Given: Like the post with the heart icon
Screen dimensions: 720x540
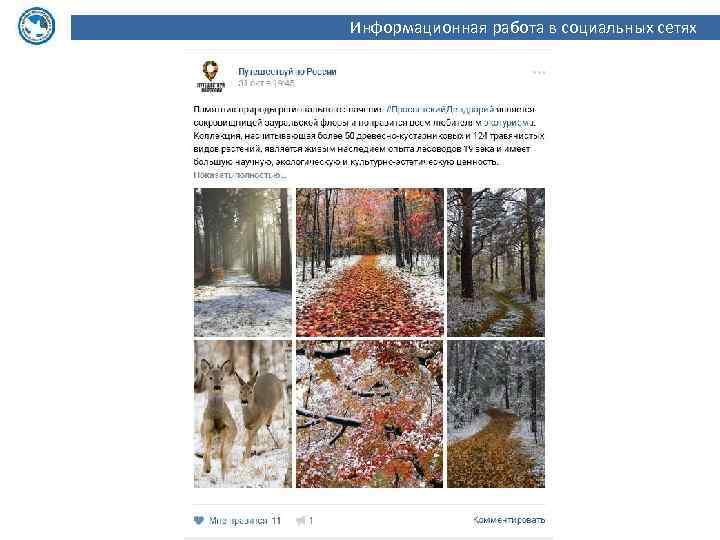Looking at the screenshot, I should (199, 520).
